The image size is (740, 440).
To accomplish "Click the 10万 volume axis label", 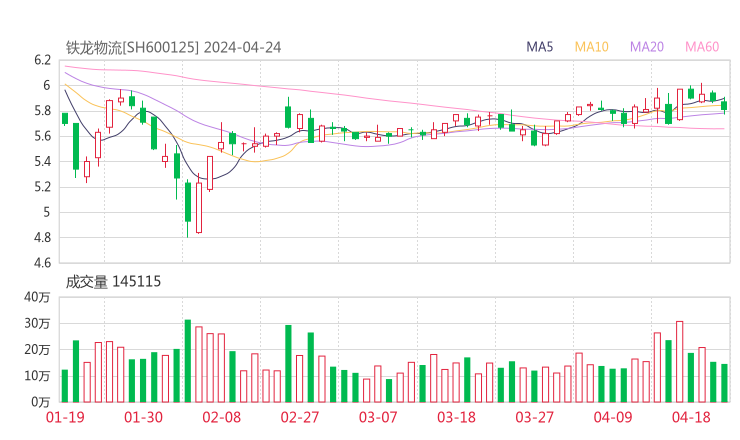I will [x=37, y=376].
